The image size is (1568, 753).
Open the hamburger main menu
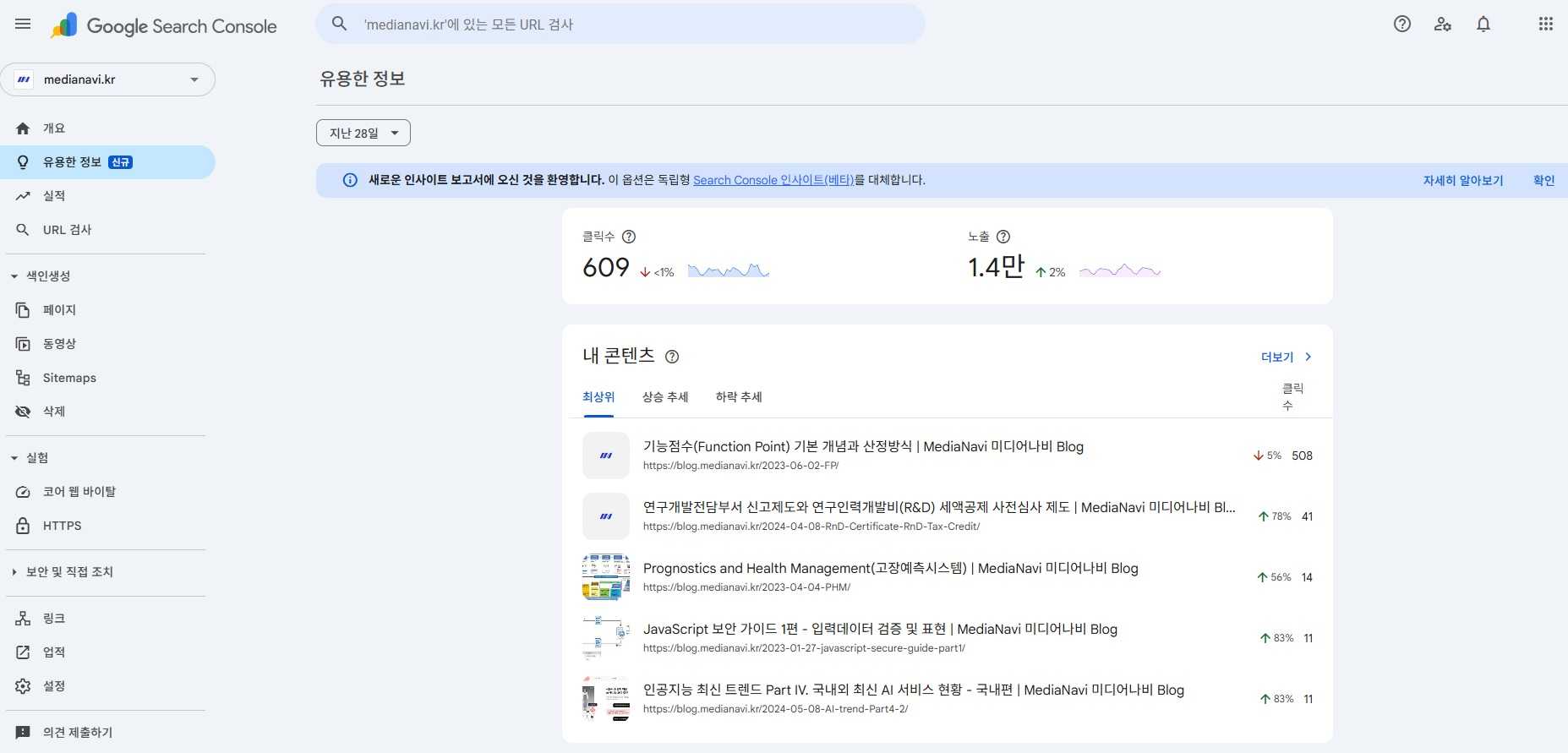pyautogui.click(x=23, y=24)
